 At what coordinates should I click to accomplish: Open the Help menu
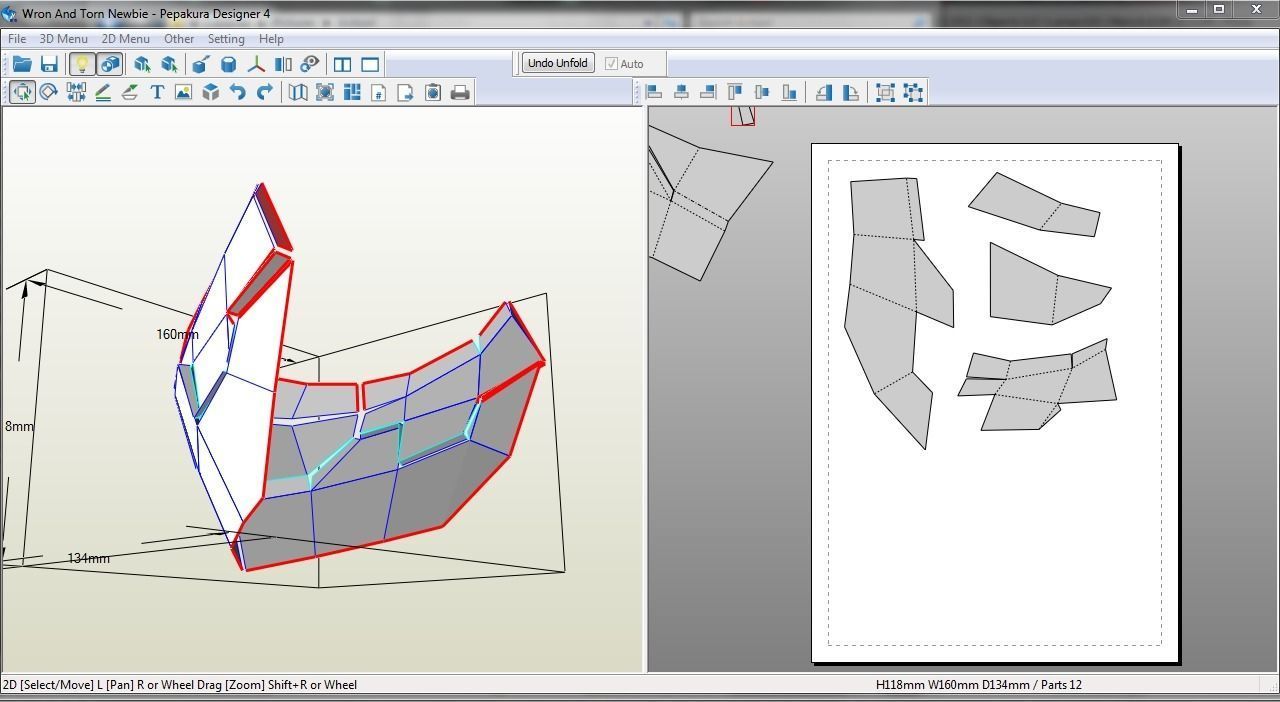271,39
